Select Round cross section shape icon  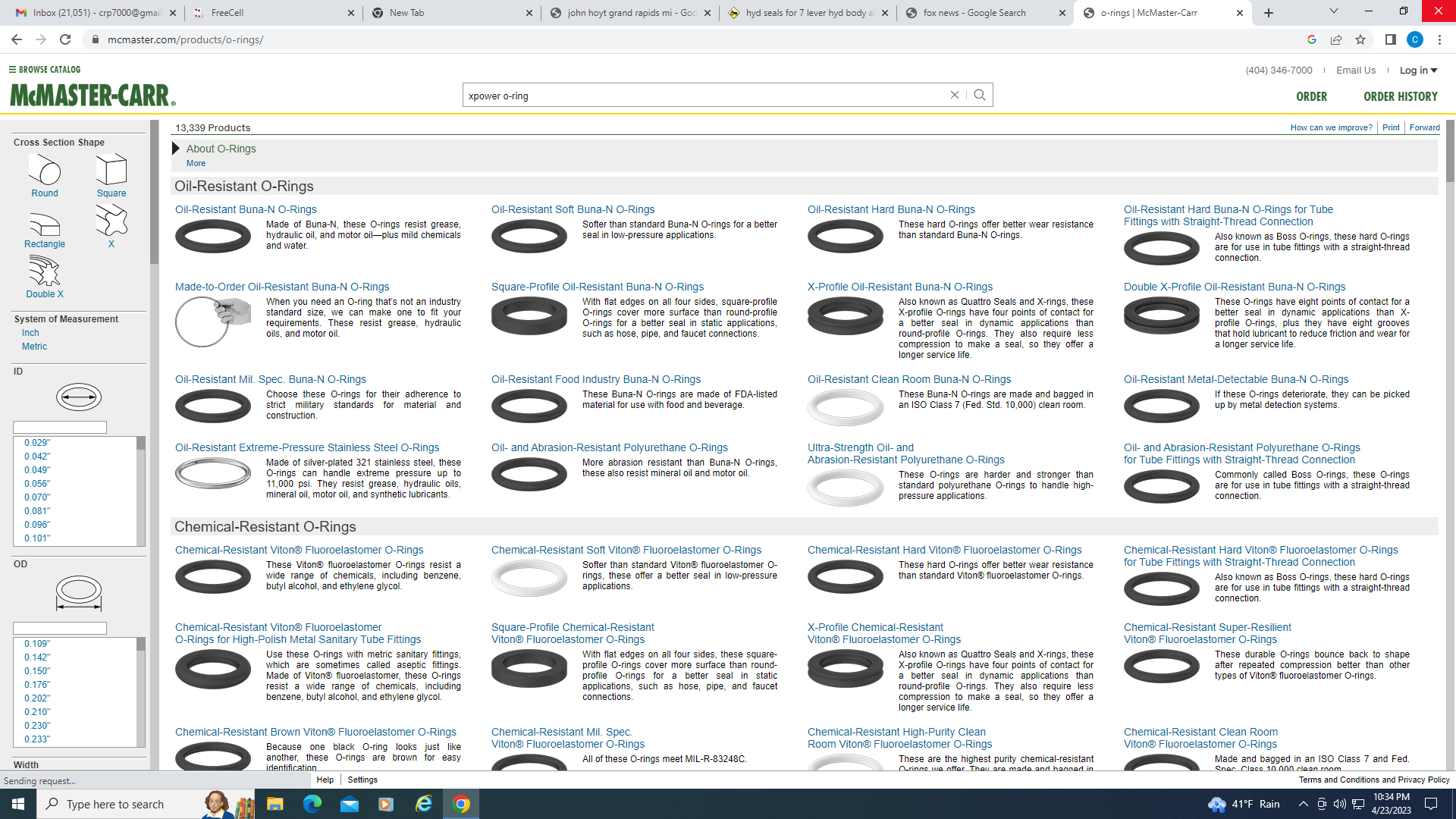(x=45, y=170)
